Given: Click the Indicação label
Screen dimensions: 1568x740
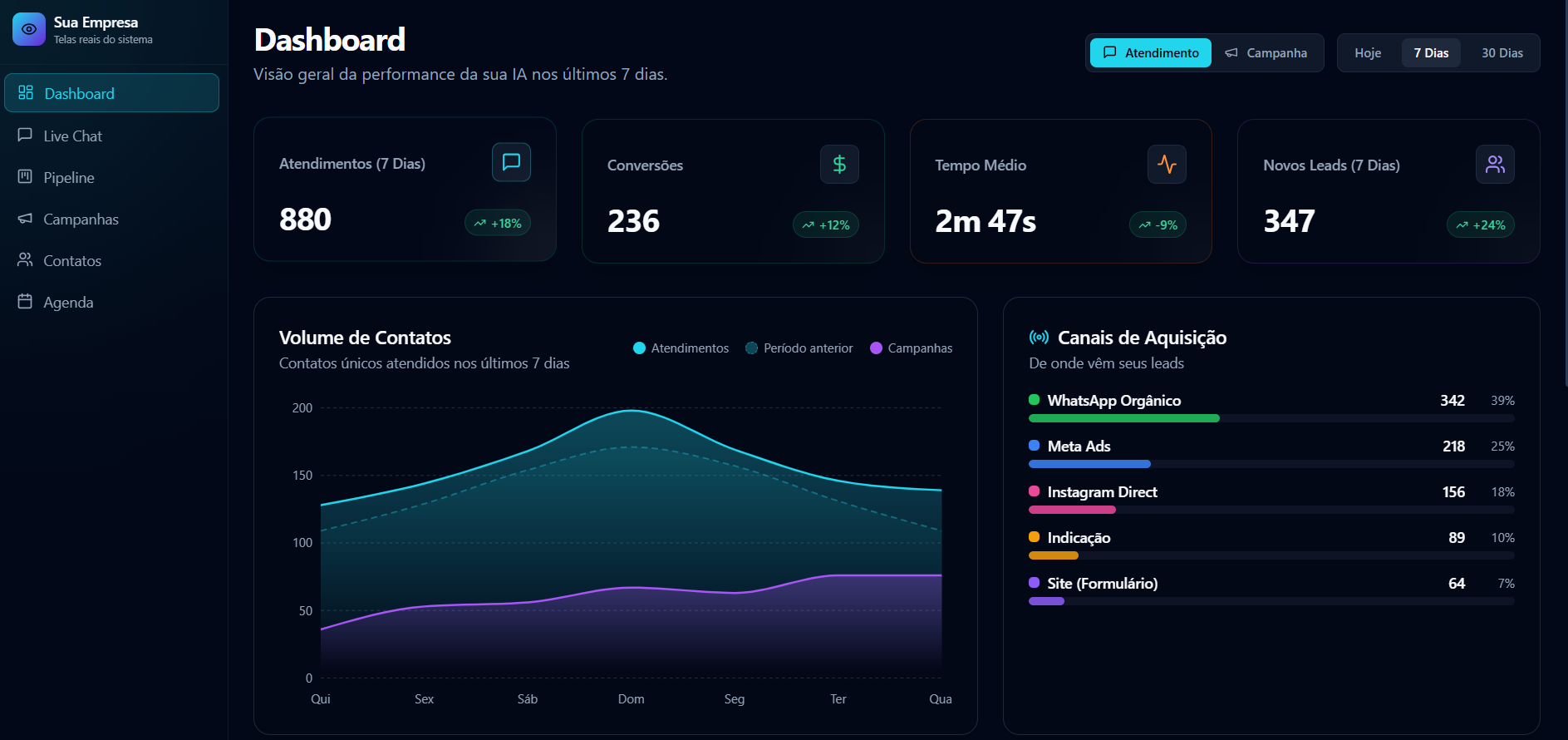Looking at the screenshot, I should point(1079,538).
